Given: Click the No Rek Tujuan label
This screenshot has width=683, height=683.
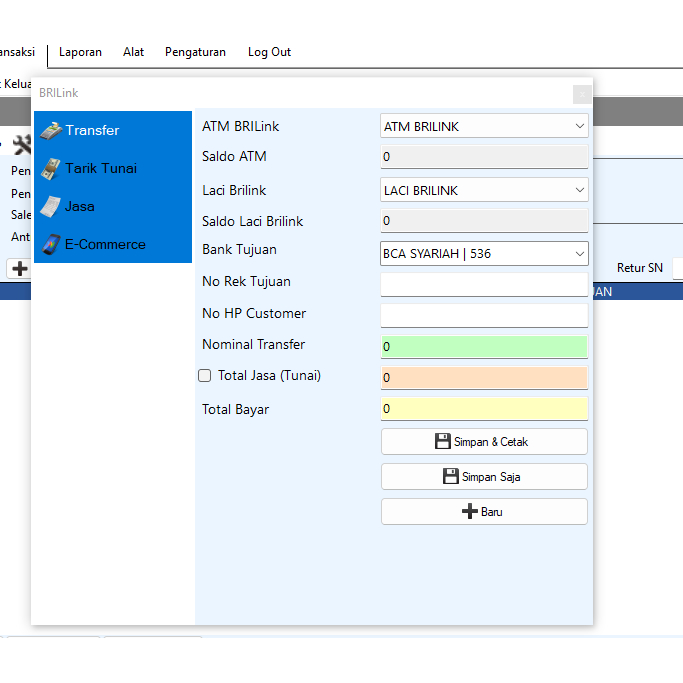Looking at the screenshot, I should (246, 282).
